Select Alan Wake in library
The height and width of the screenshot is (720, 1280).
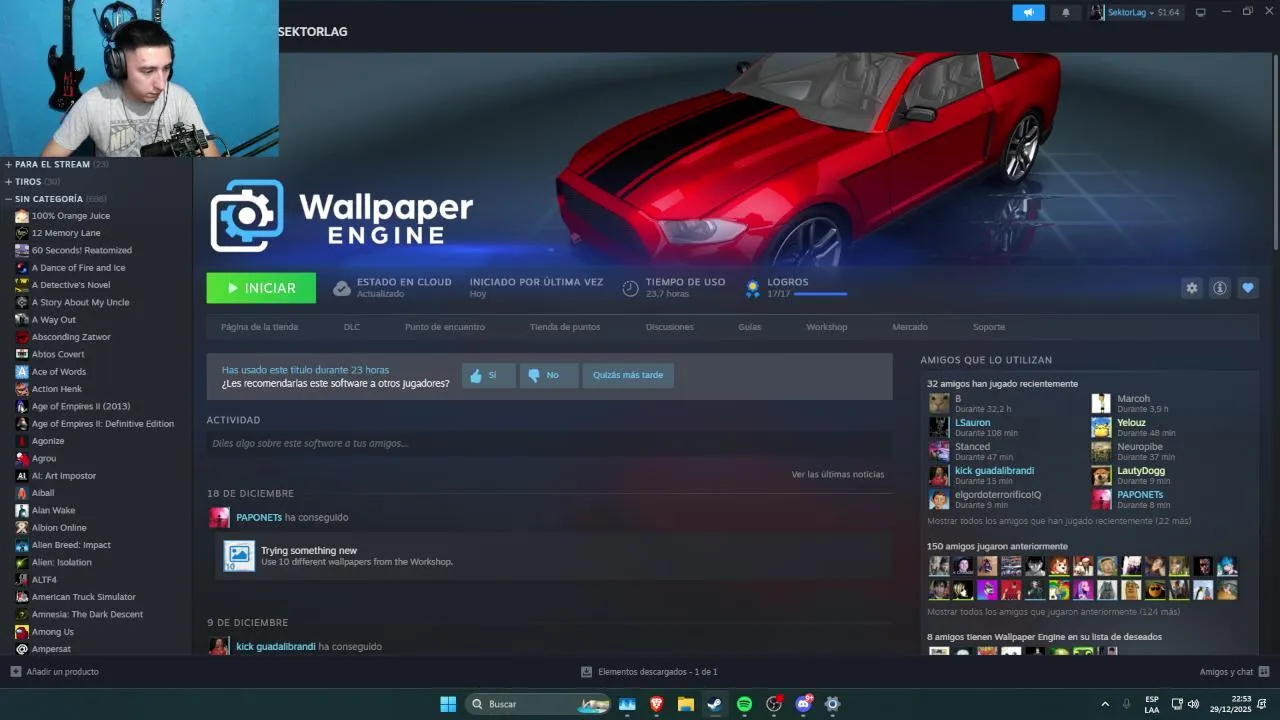tap(53, 510)
